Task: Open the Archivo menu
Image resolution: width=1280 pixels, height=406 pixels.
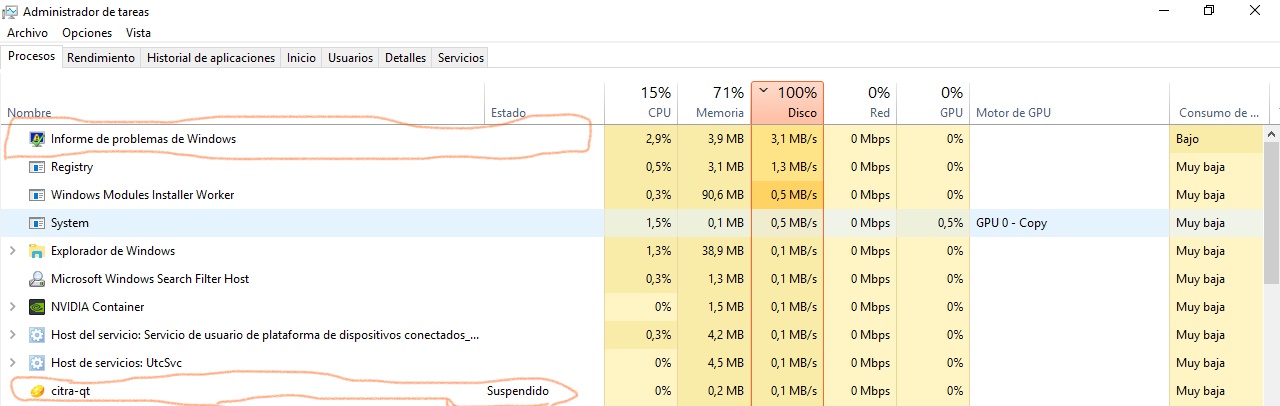Action: (x=27, y=33)
